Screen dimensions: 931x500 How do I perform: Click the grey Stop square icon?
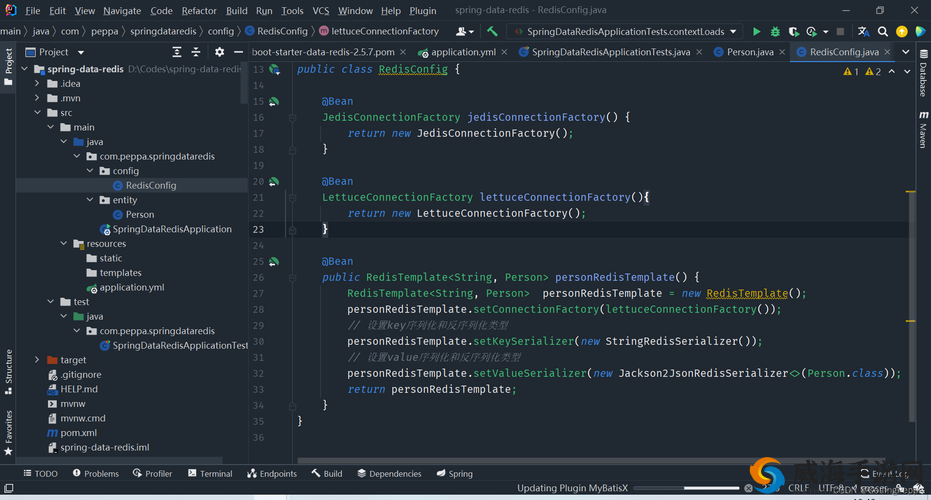(840, 31)
